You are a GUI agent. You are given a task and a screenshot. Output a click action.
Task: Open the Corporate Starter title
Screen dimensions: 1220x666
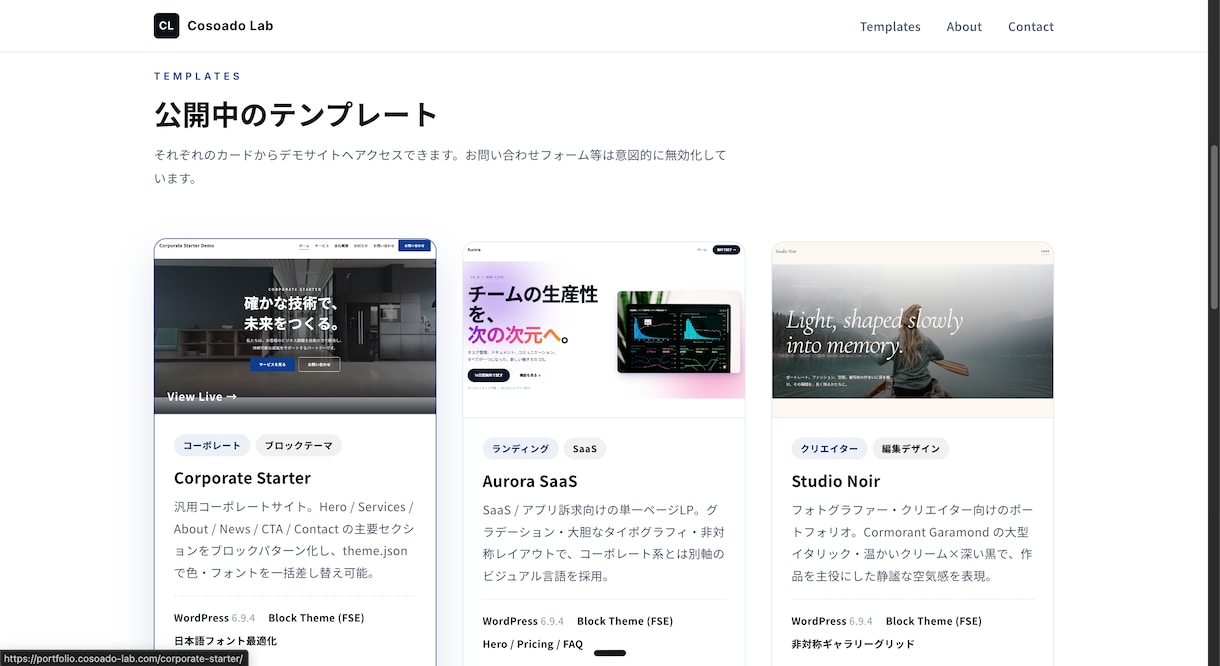pos(242,478)
